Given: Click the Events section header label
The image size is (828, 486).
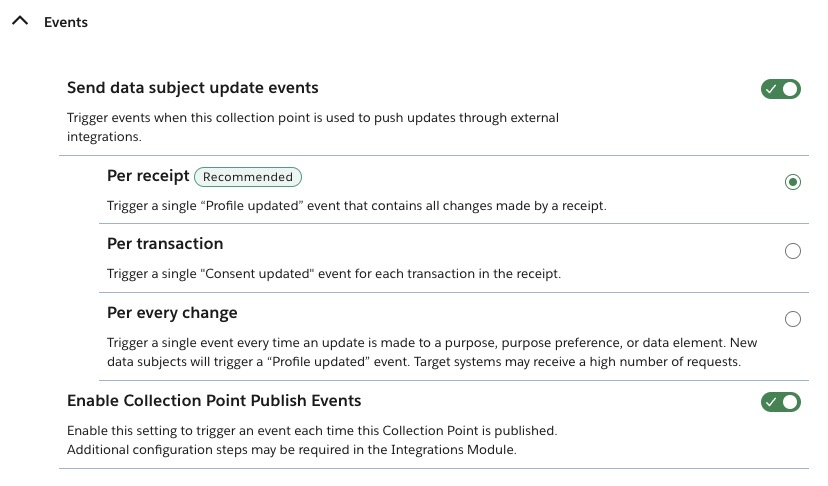Looking at the screenshot, I should click(x=66, y=22).
